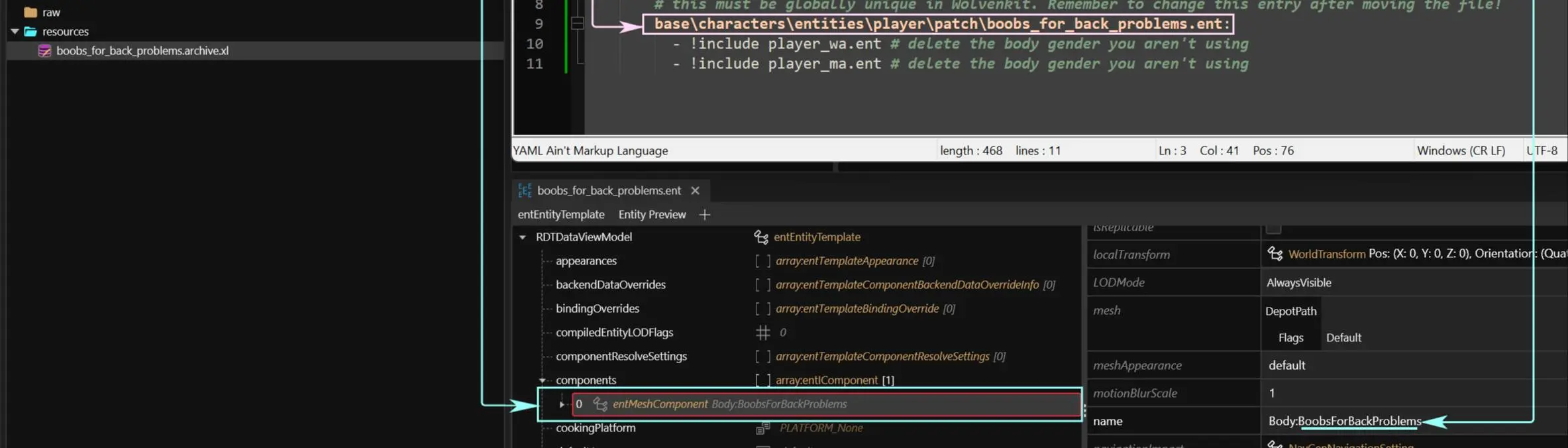
Task: Click line number 10 in gutter
Action: click(535, 44)
